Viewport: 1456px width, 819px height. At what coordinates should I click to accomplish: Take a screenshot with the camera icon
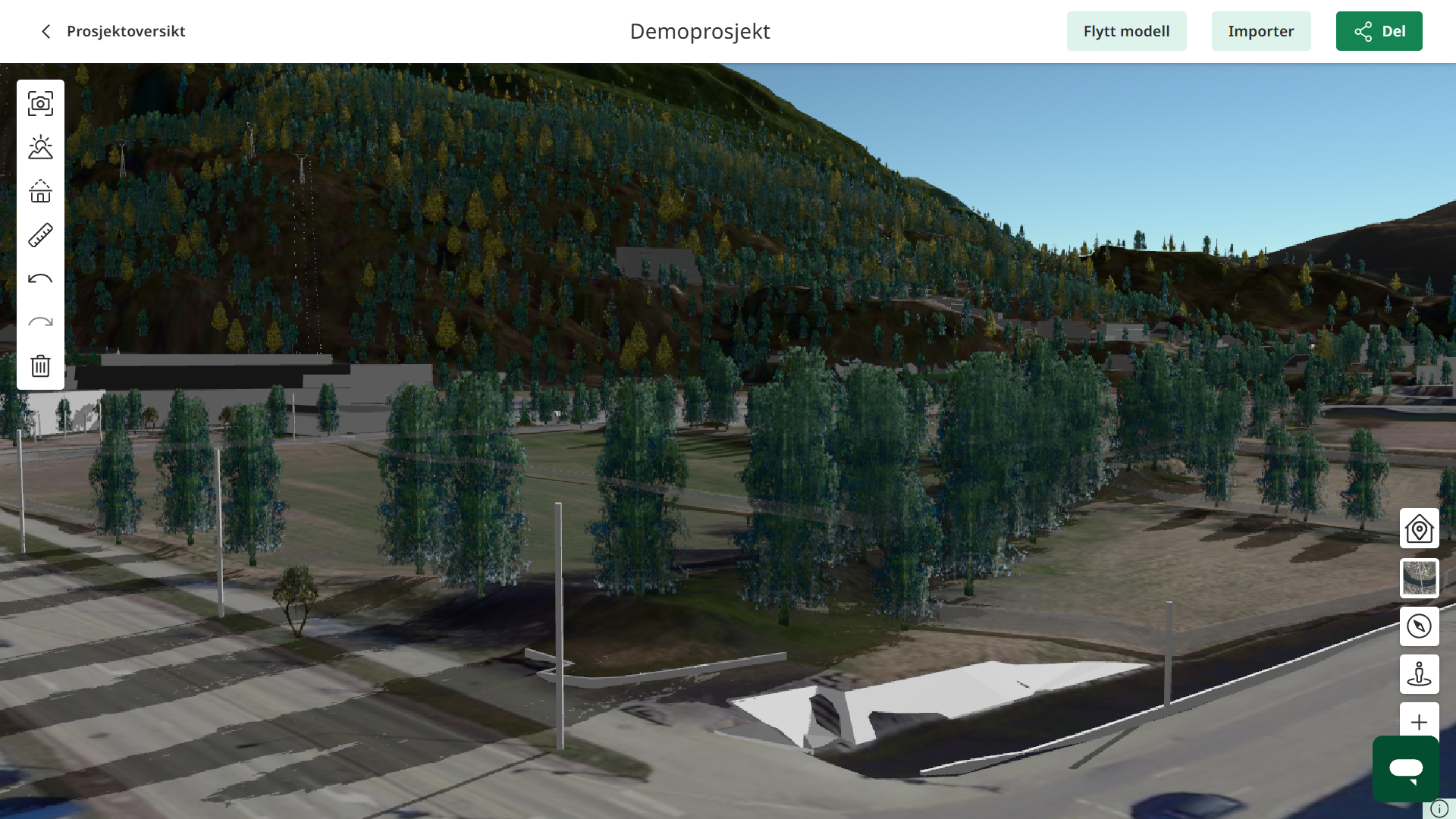(40, 104)
